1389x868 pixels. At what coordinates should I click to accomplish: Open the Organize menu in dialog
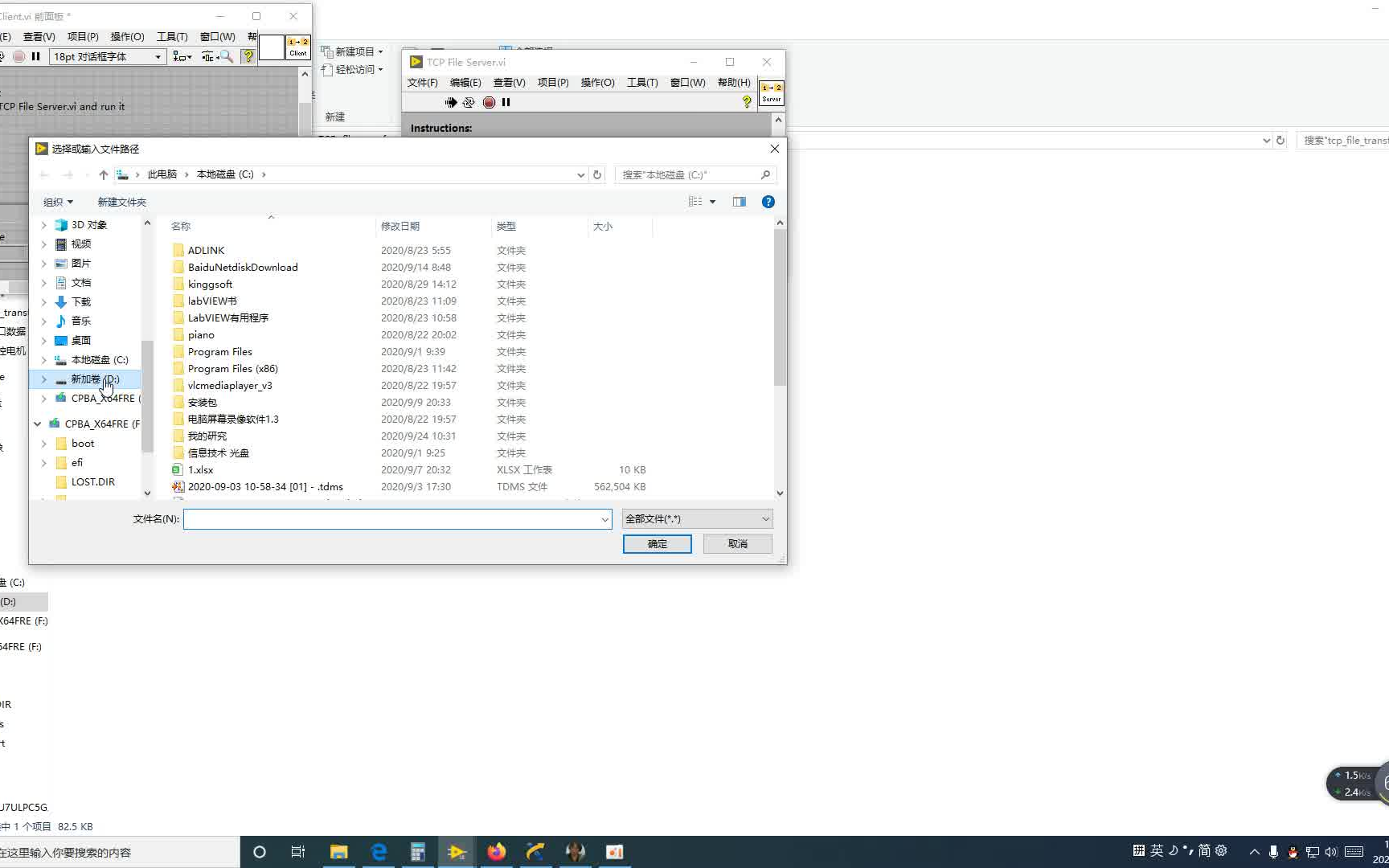pos(58,202)
